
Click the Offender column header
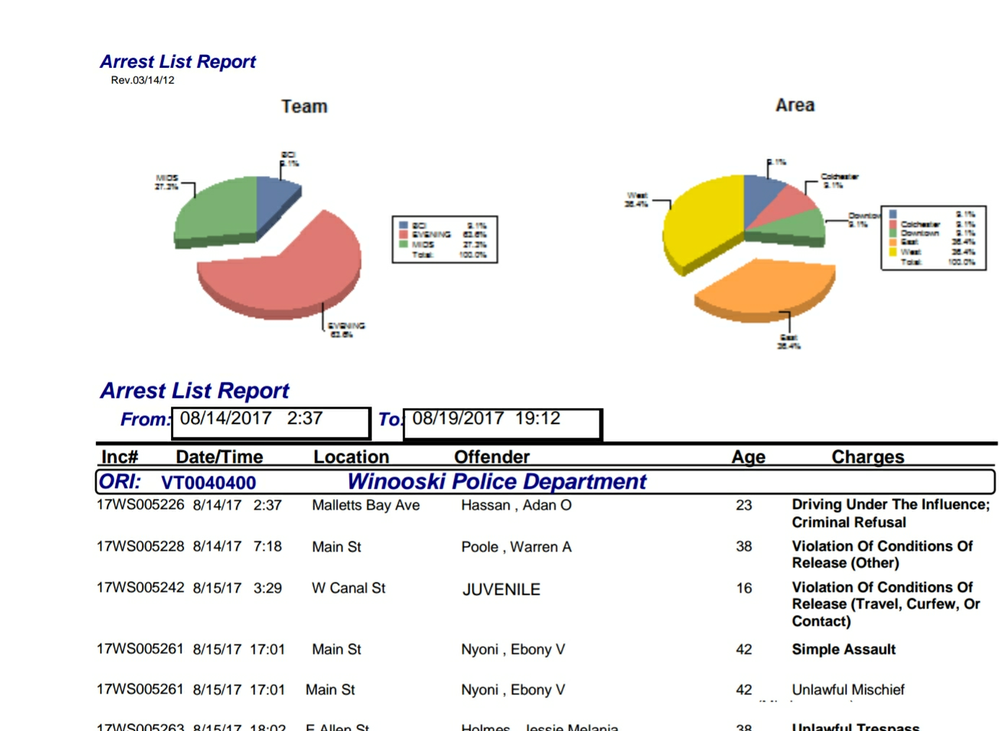click(x=492, y=457)
